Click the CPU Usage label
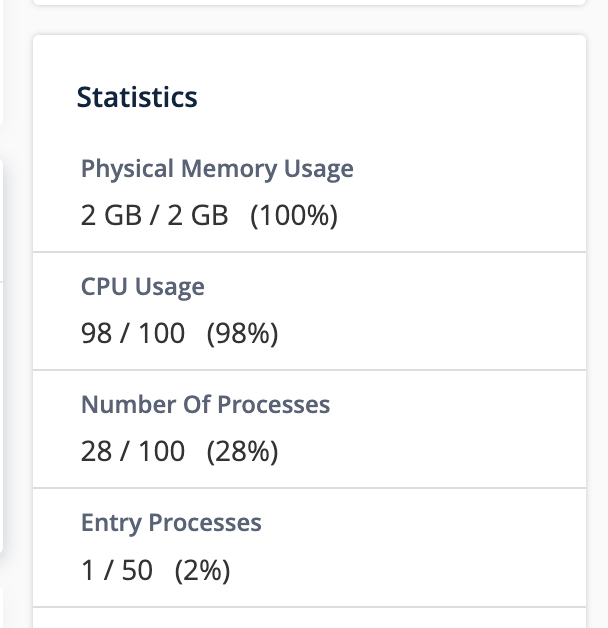Image resolution: width=608 pixels, height=628 pixels. pyautogui.click(x=142, y=287)
